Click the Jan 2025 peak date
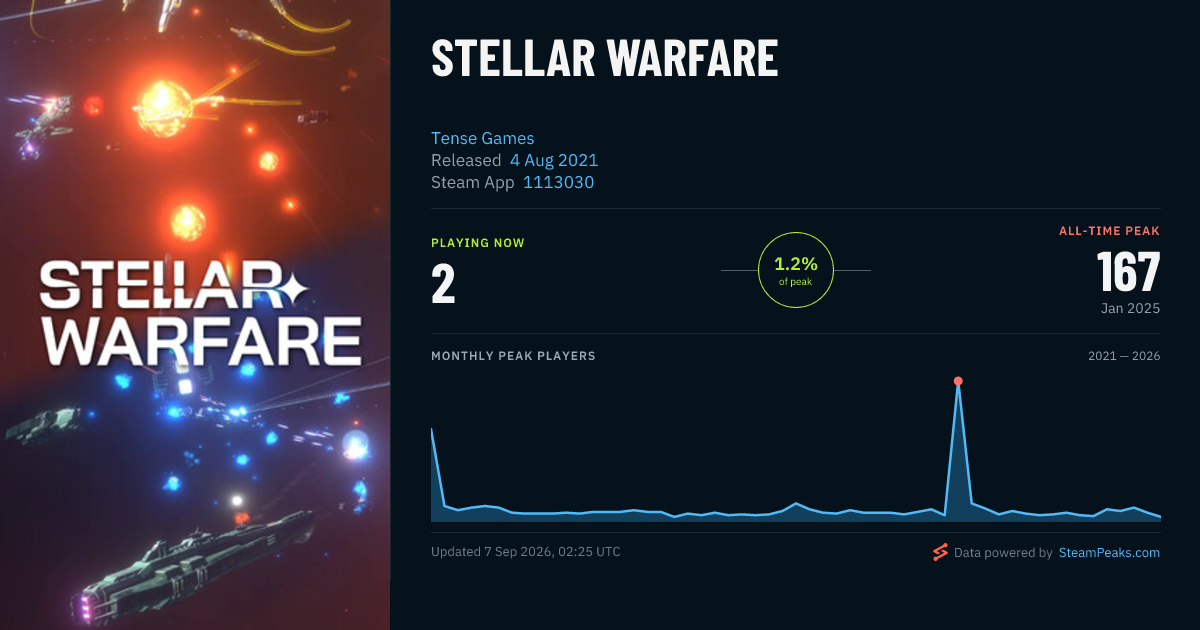Viewport: 1200px width, 630px height. (x=1131, y=308)
